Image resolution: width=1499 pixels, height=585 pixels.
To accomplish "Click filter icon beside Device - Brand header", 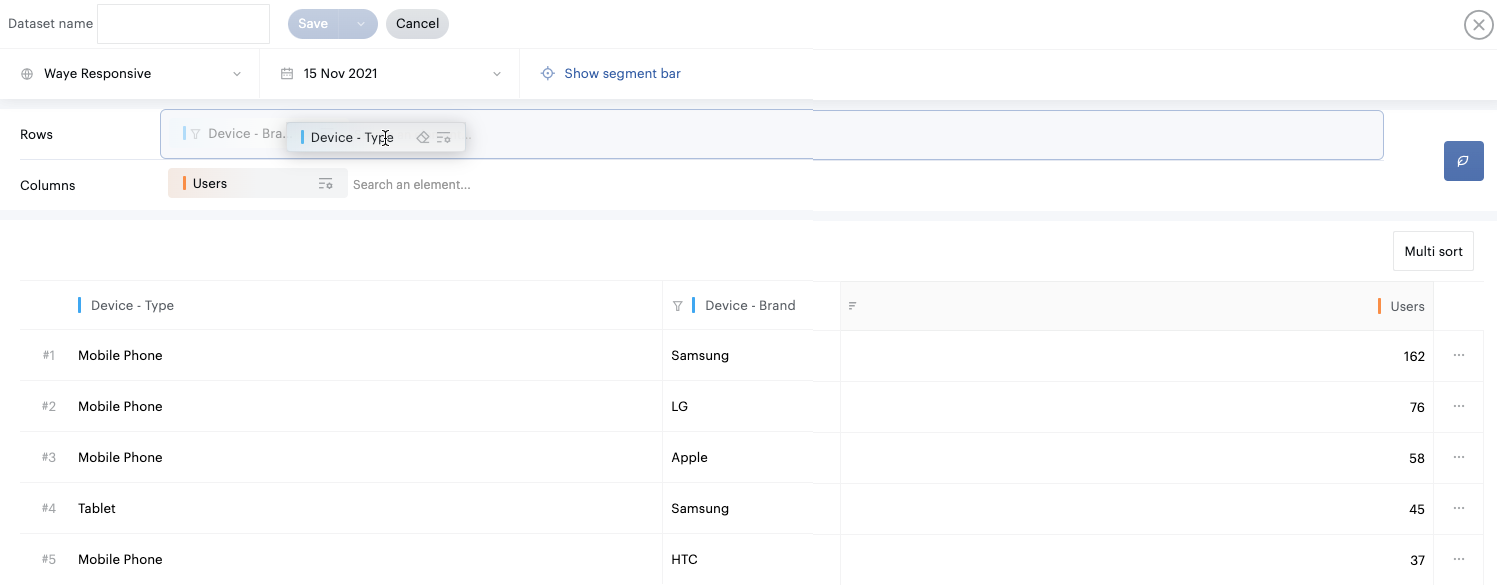I will click(678, 306).
